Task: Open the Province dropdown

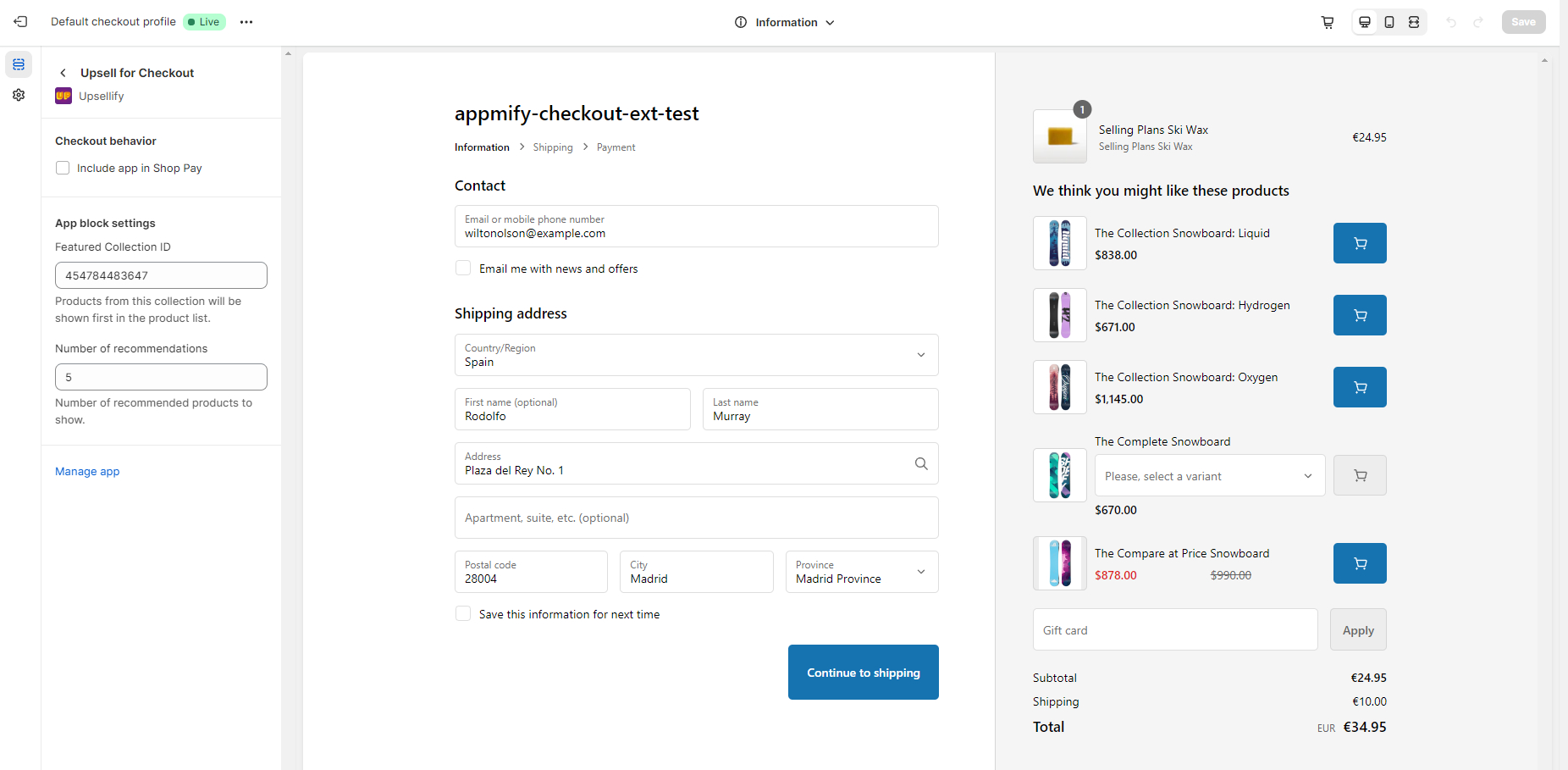Action: [x=861, y=572]
